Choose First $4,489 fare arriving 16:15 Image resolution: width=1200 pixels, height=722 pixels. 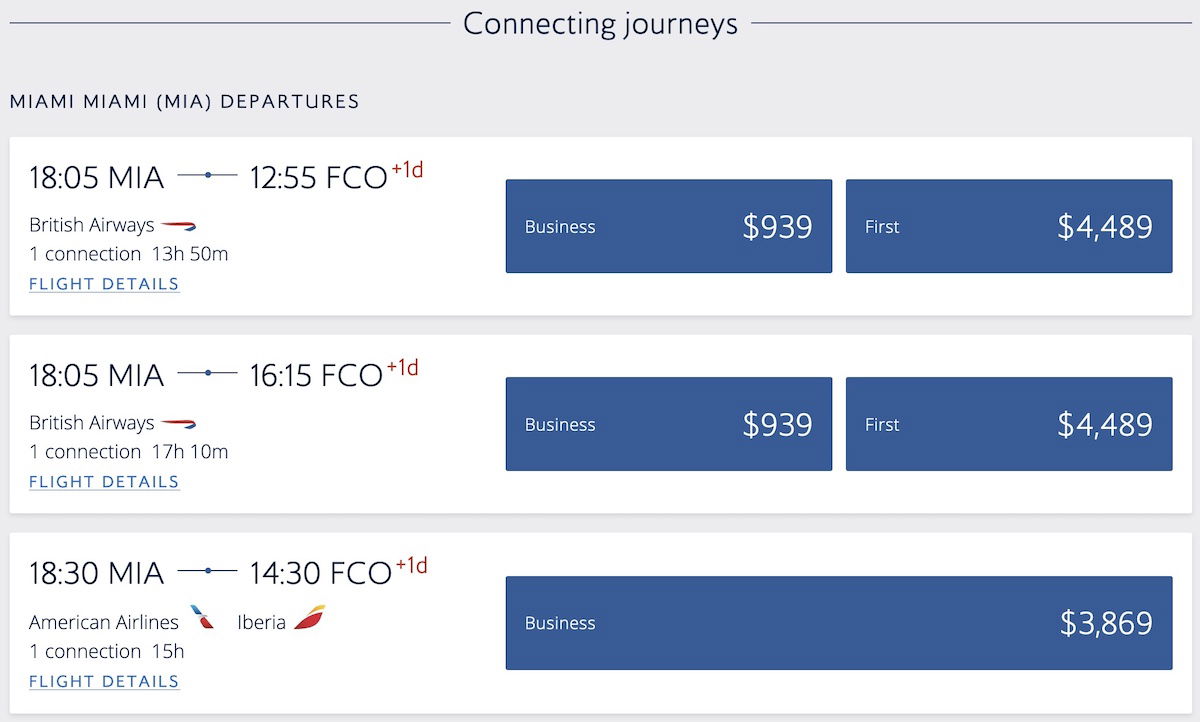(x=1009, y=424)
